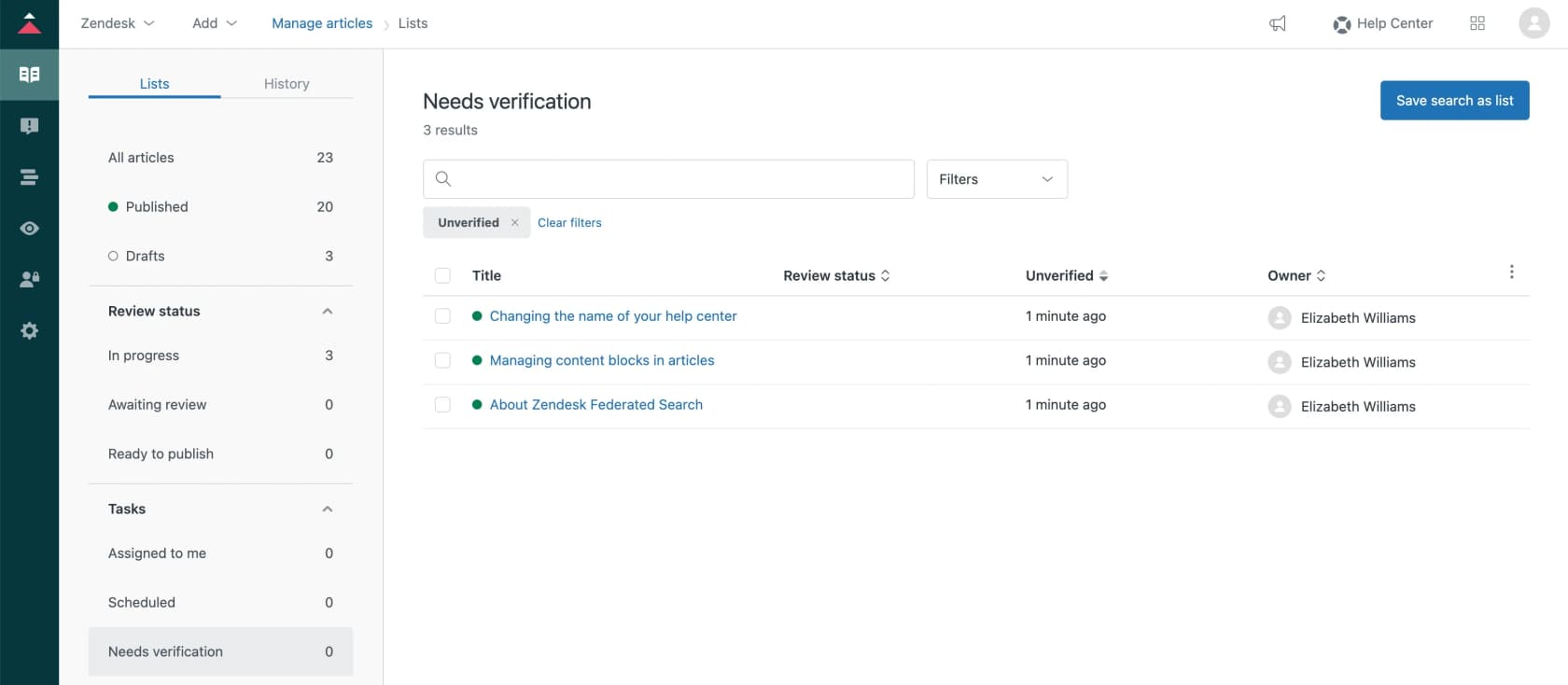Select the Needs verification list
This screenshot has height=685, width=1568.
pyautogui.click(x=220, y=651)
